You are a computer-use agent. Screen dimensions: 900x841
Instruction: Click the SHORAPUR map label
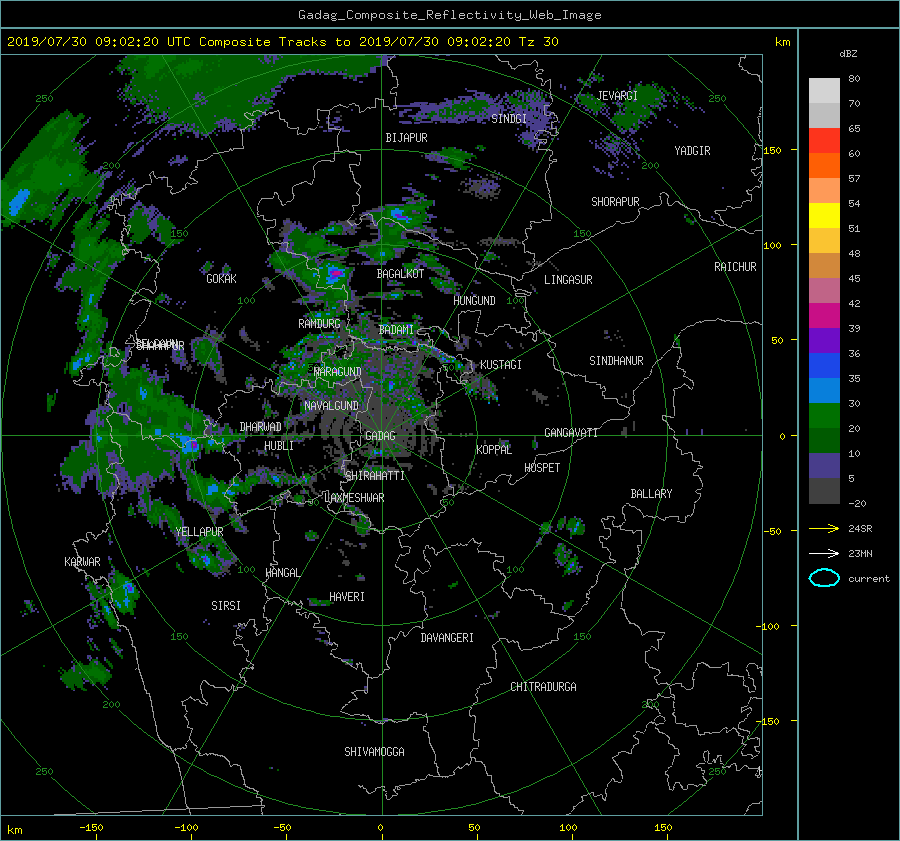[615, 201]
